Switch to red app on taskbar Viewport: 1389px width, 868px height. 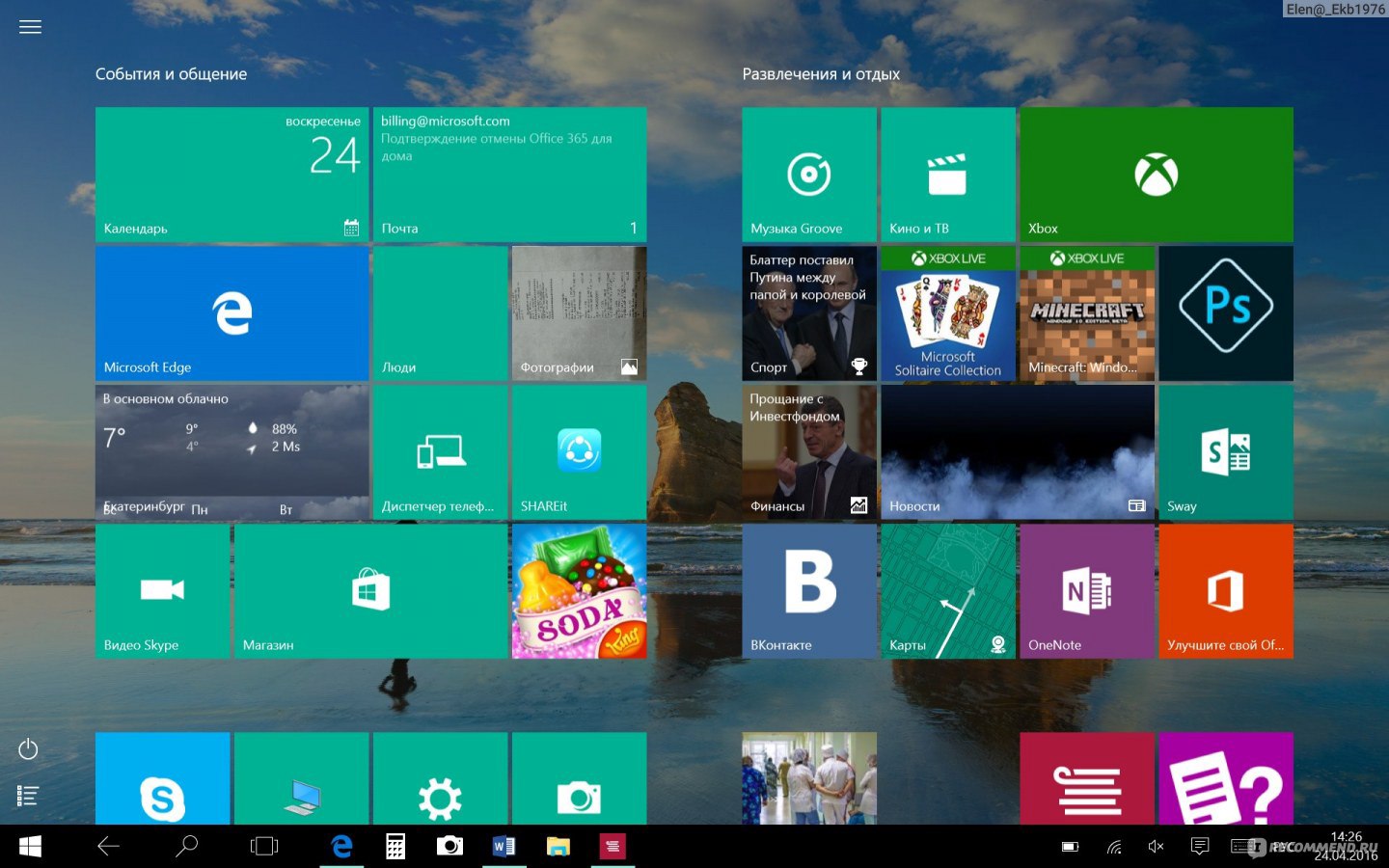point(612,846)
